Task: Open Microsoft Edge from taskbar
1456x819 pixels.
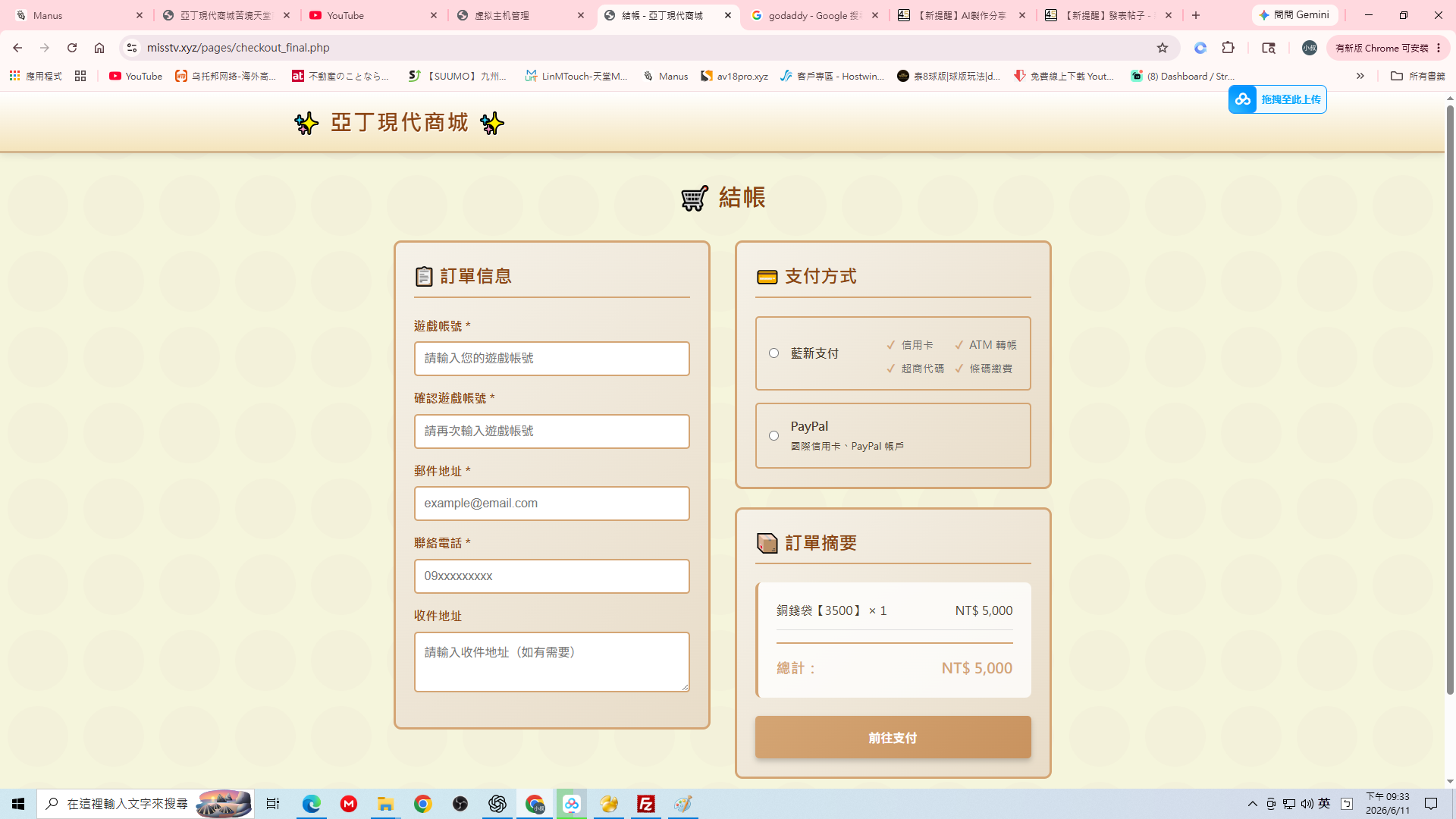Action: pyautogui.click(x=311, y=804)
